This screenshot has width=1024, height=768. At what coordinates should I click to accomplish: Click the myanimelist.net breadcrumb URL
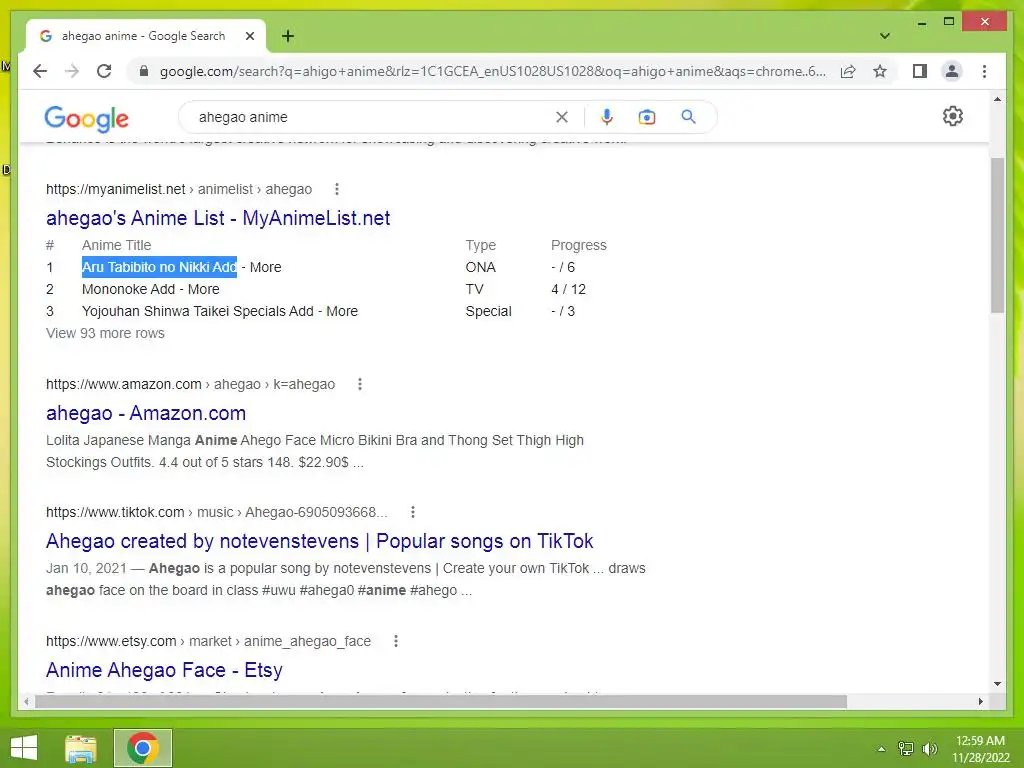pyautogui.click(x=179, y=189)
